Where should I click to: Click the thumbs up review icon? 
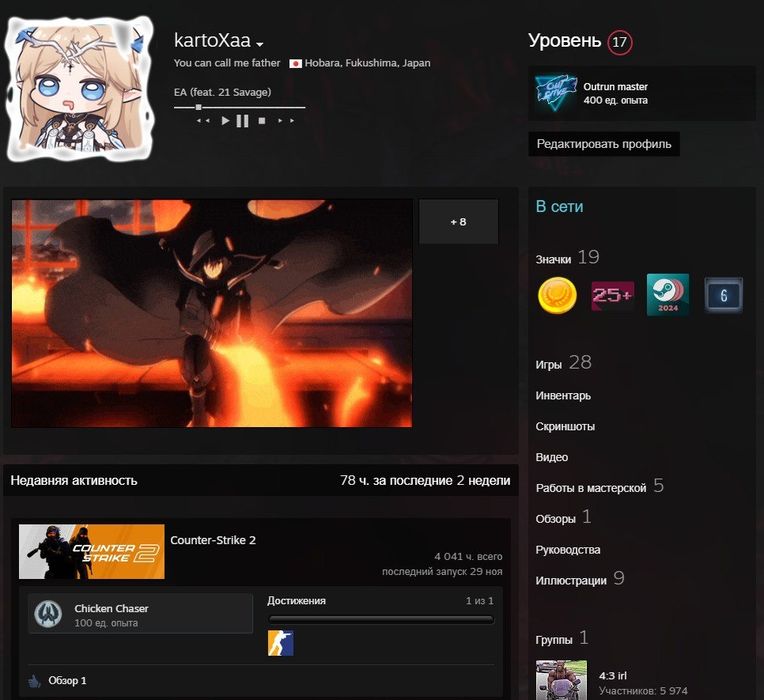click(34, 681)
